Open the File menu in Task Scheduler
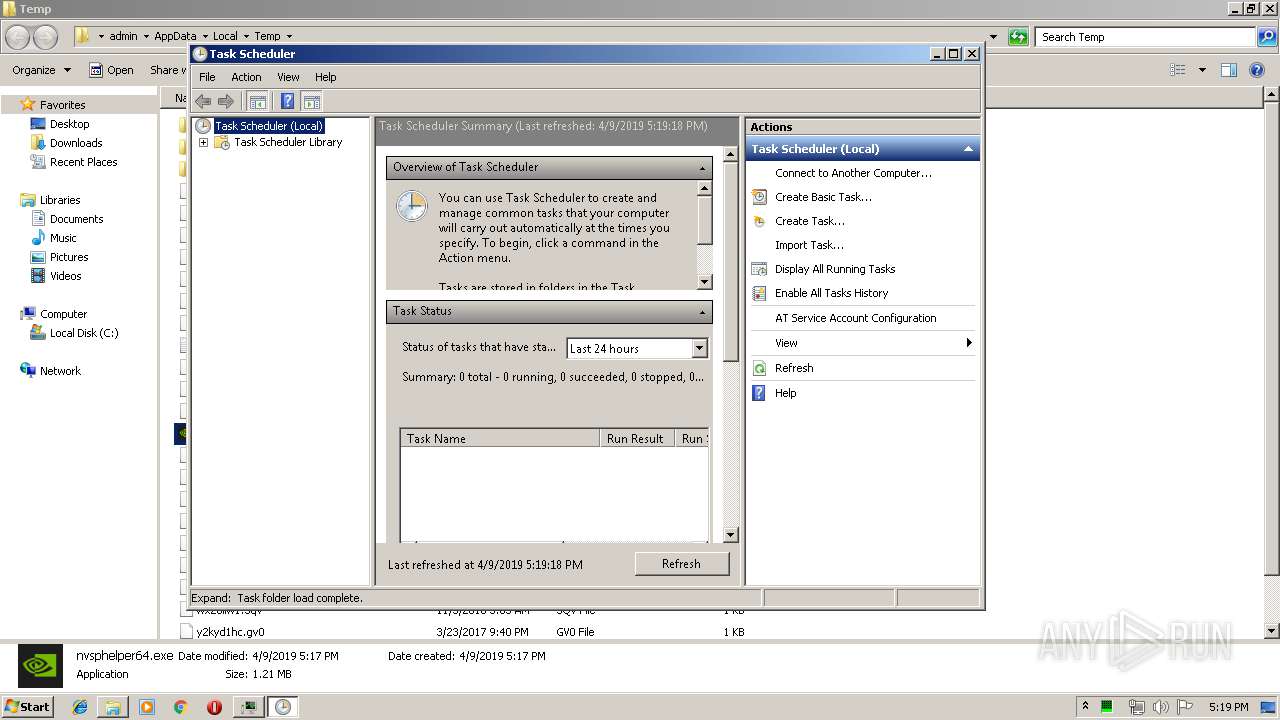The image size is (1280, 720). click(x=207, y=77)
